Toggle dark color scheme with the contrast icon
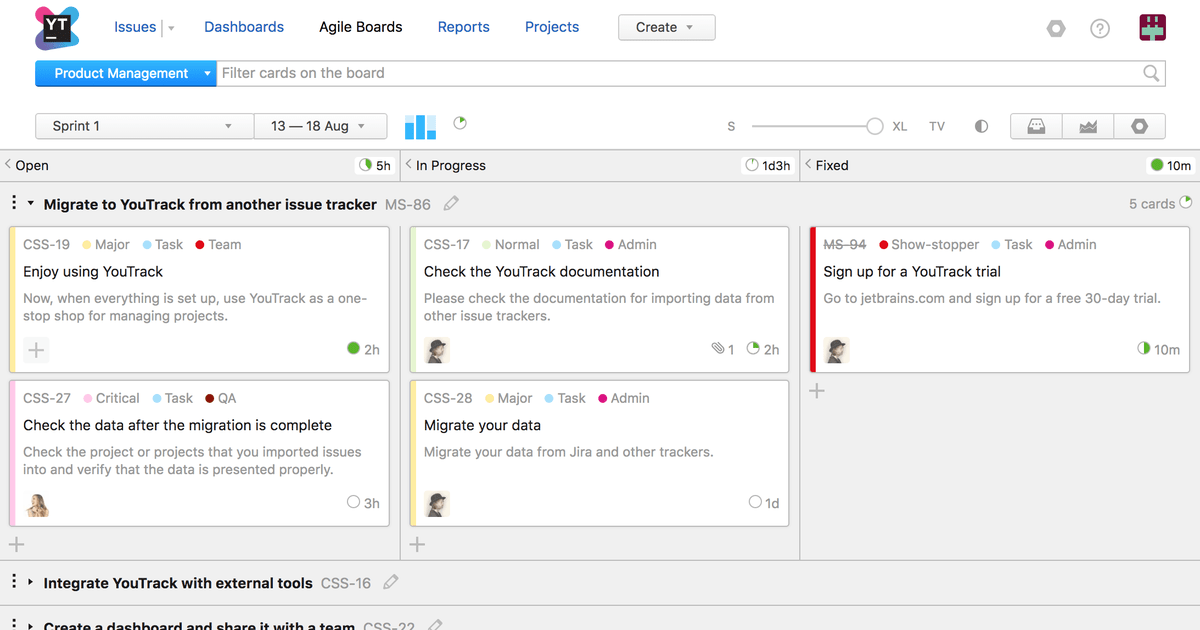 coord(981,126)
